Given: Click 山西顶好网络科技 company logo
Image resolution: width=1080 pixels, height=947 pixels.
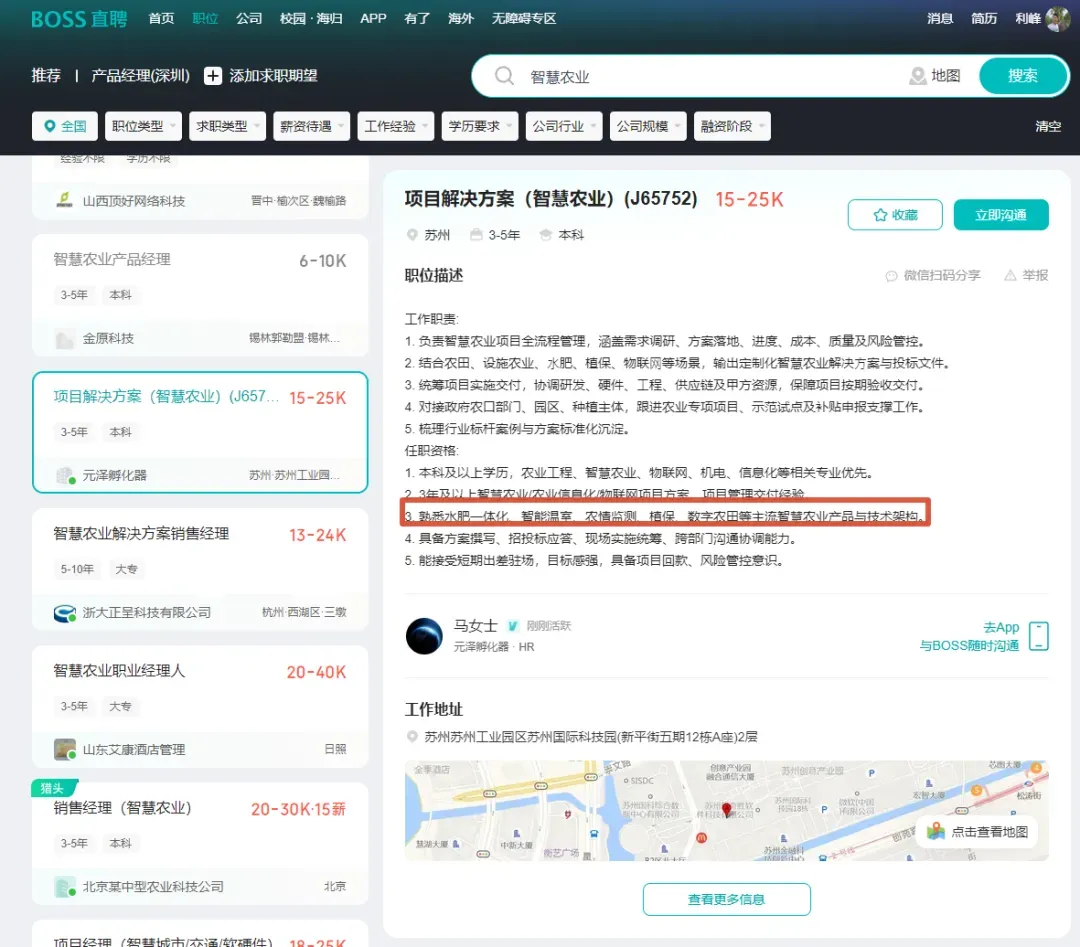Looking at the screenshot, I should [64, 200].
